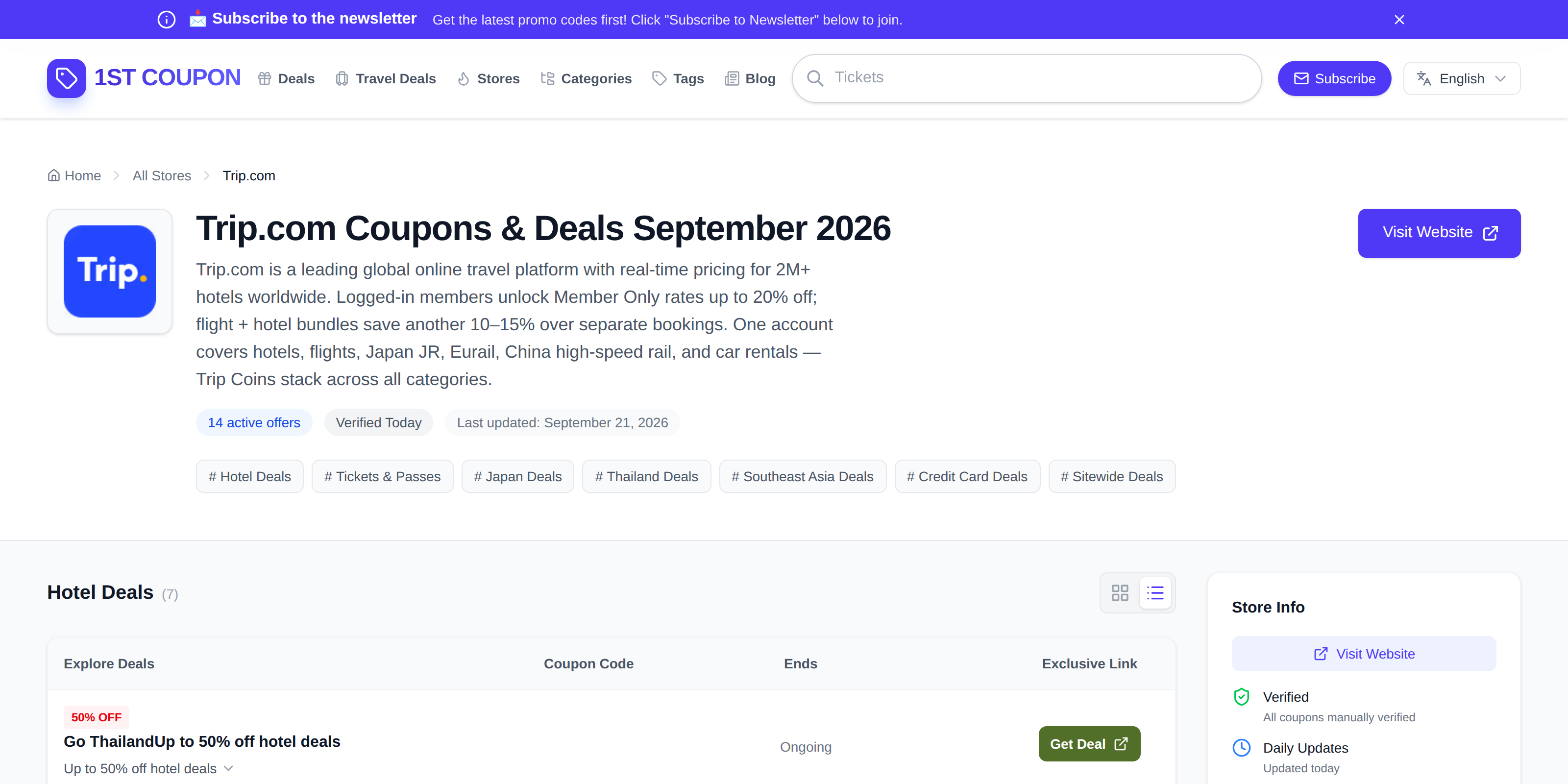This screenshot has width=1568, height=784.
Task: Expand Up to 50% off hotel deals details
Action: [148, 768]
